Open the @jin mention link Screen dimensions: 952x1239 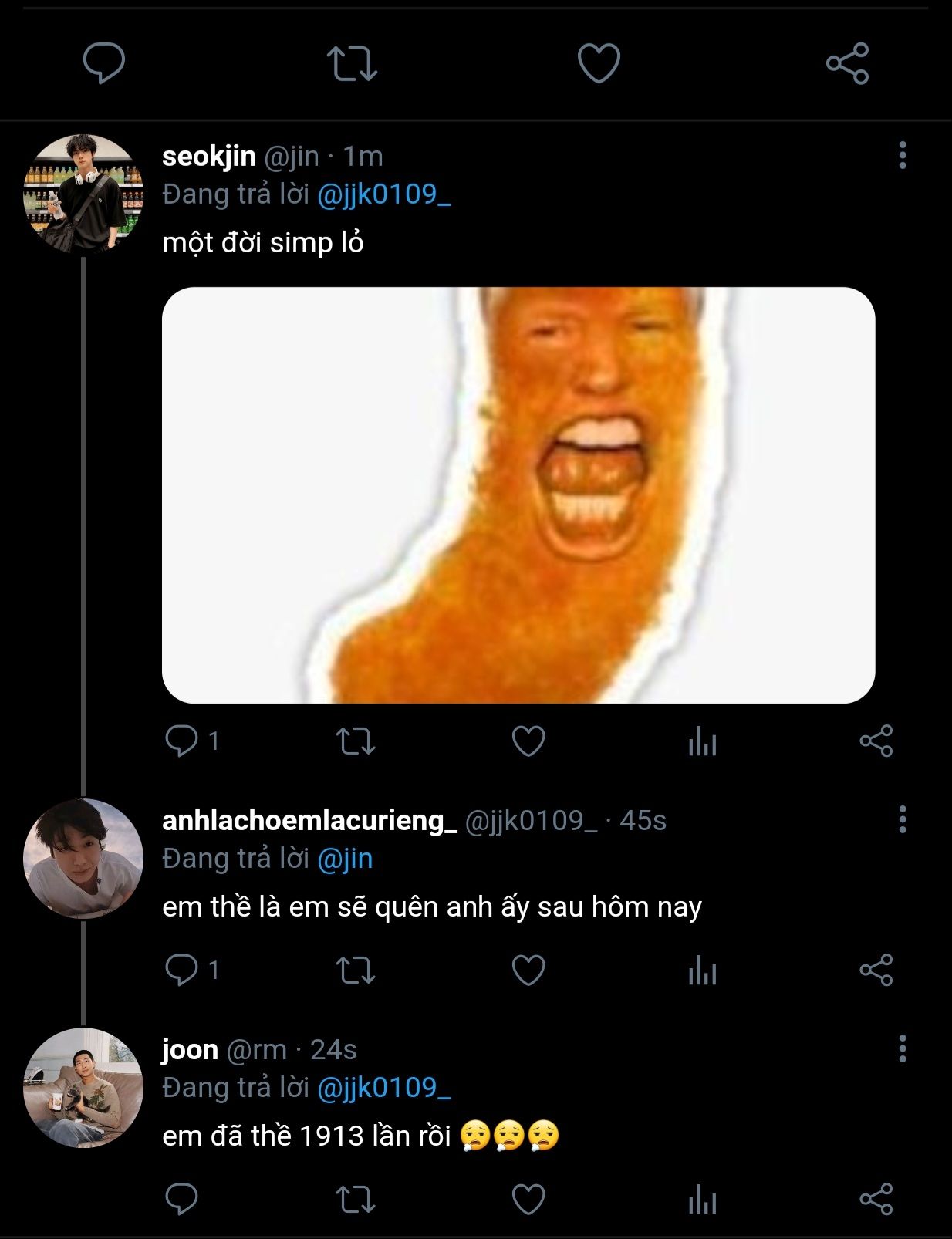click(x=345, y=859)
